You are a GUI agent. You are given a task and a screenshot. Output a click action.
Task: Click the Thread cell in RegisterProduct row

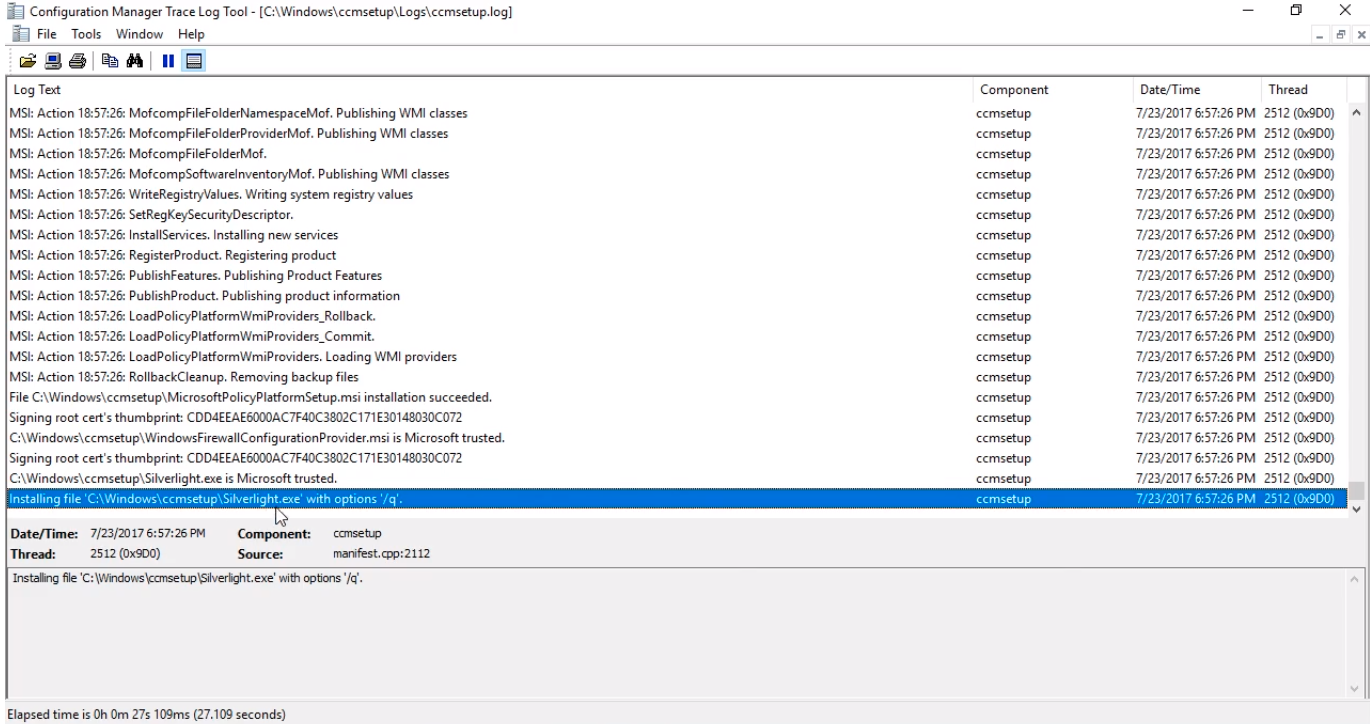pyautogui.click(x=1299, y=255)
